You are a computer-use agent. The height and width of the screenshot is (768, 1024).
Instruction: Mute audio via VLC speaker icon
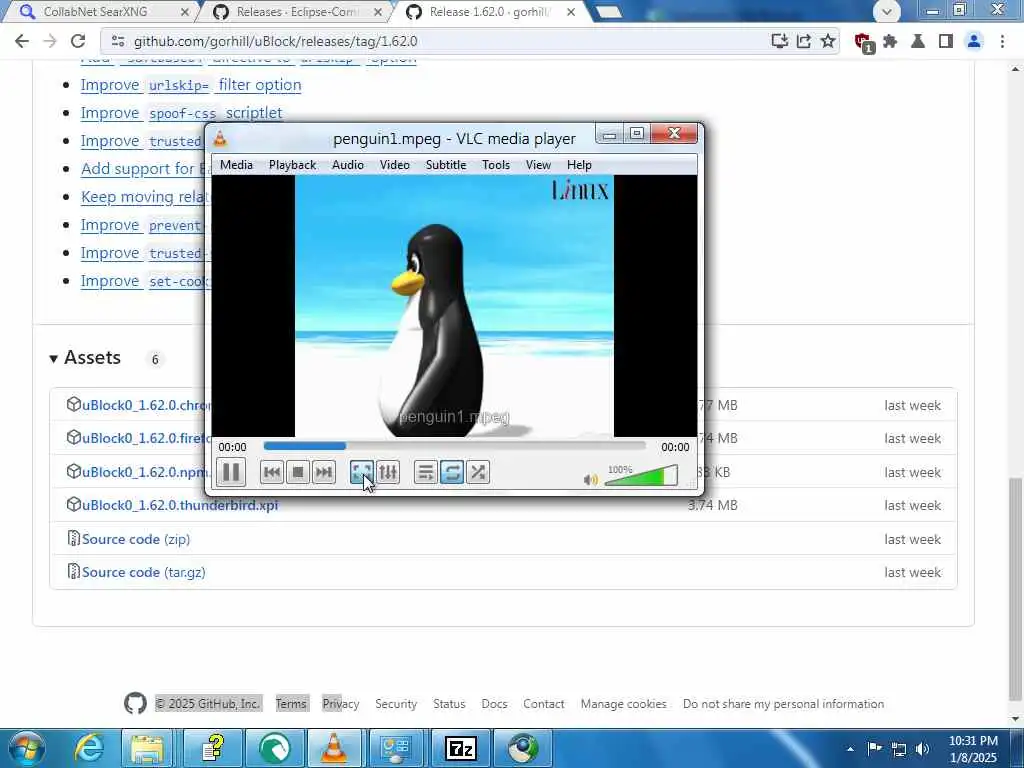[590, 480]
